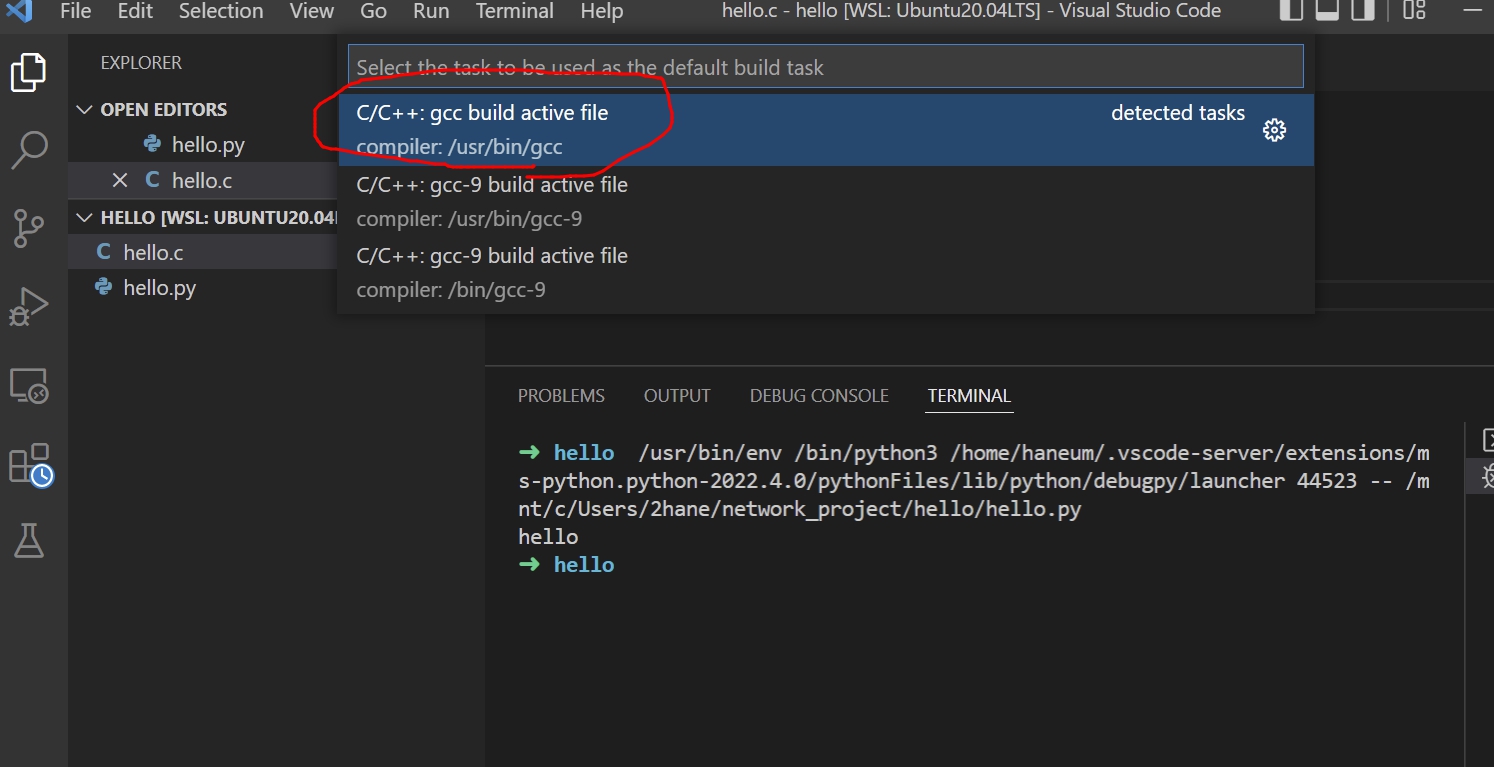
Task: Open the Run menu
Action: (431, 11)
